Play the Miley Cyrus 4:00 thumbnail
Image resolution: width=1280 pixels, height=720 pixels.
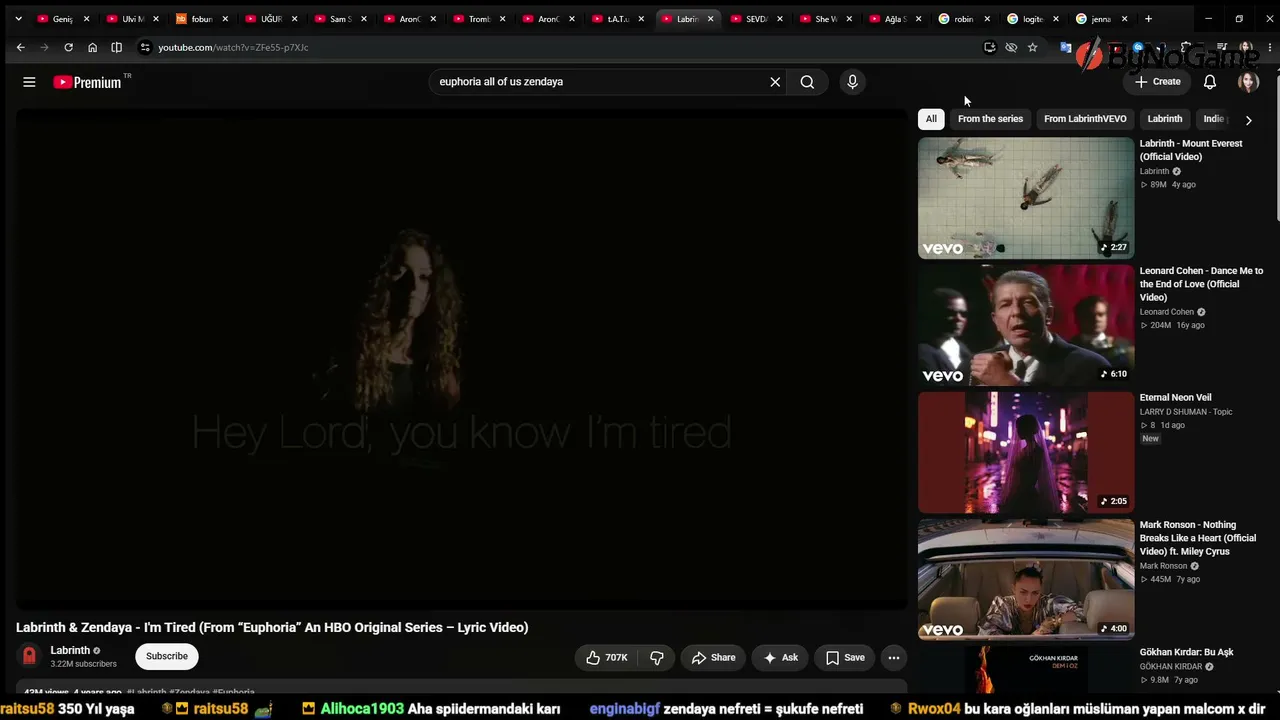(x=1026, y=579)
